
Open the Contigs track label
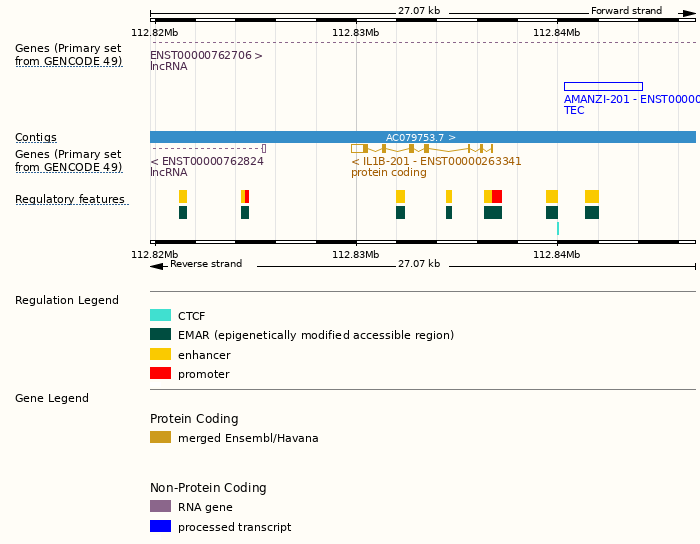[36, 138]
